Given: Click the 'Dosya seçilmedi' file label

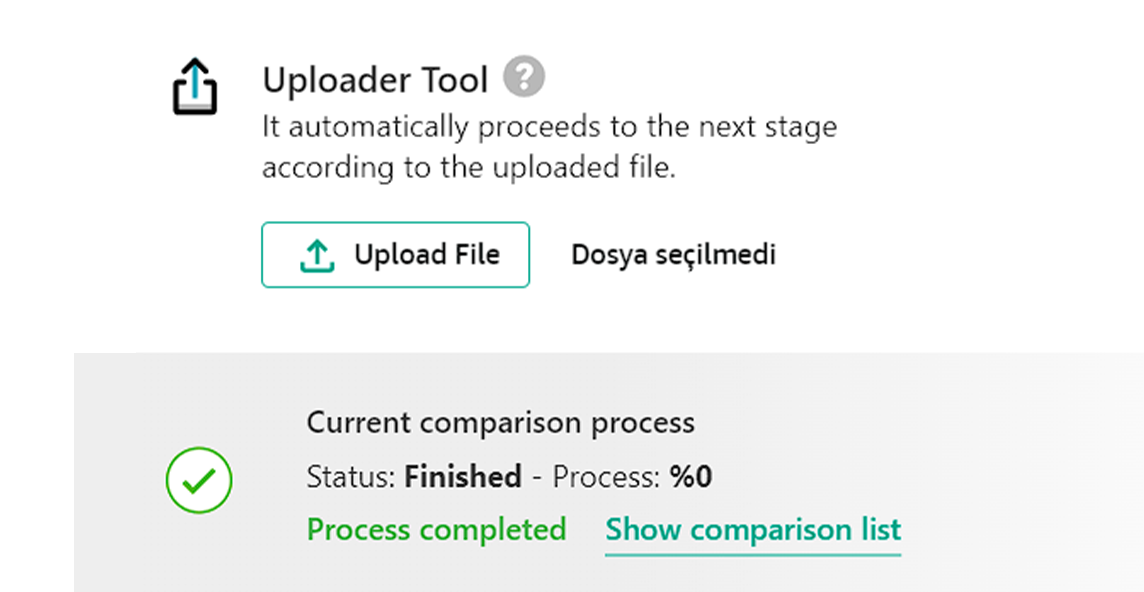Looking at the screenshot, I should 673,255.
